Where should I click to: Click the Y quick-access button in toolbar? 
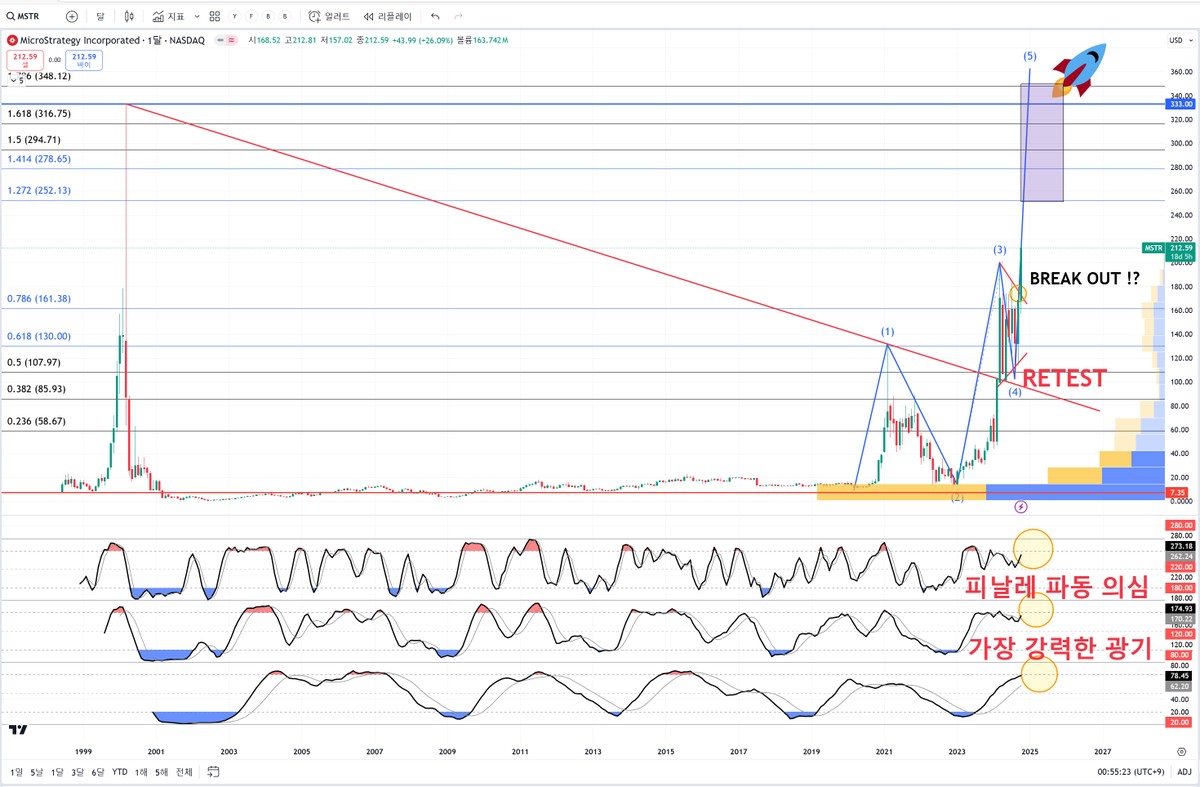(x=236, y=16)
